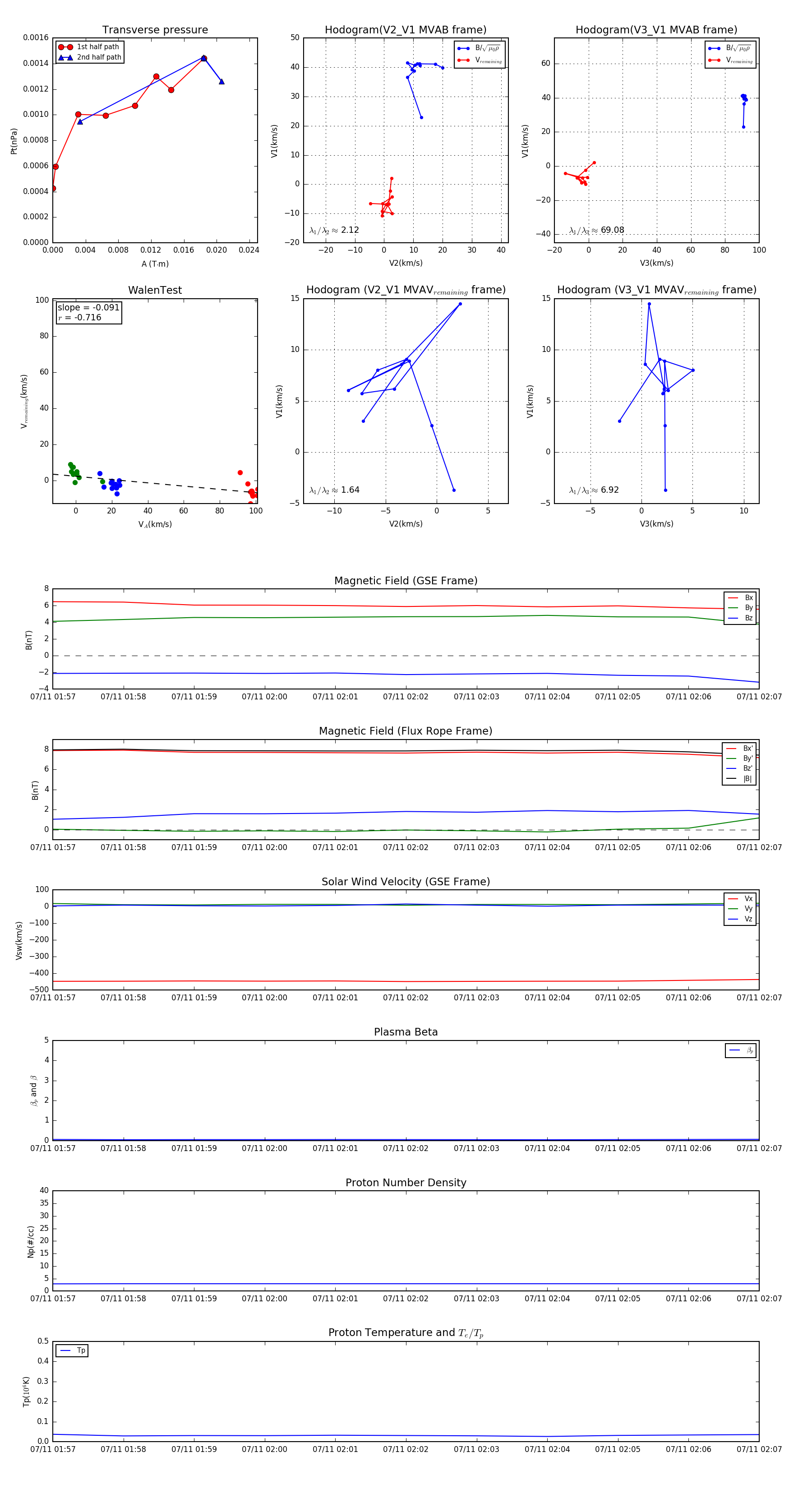Click the "Proton Temperature and Te/Tp" title

406,1333
